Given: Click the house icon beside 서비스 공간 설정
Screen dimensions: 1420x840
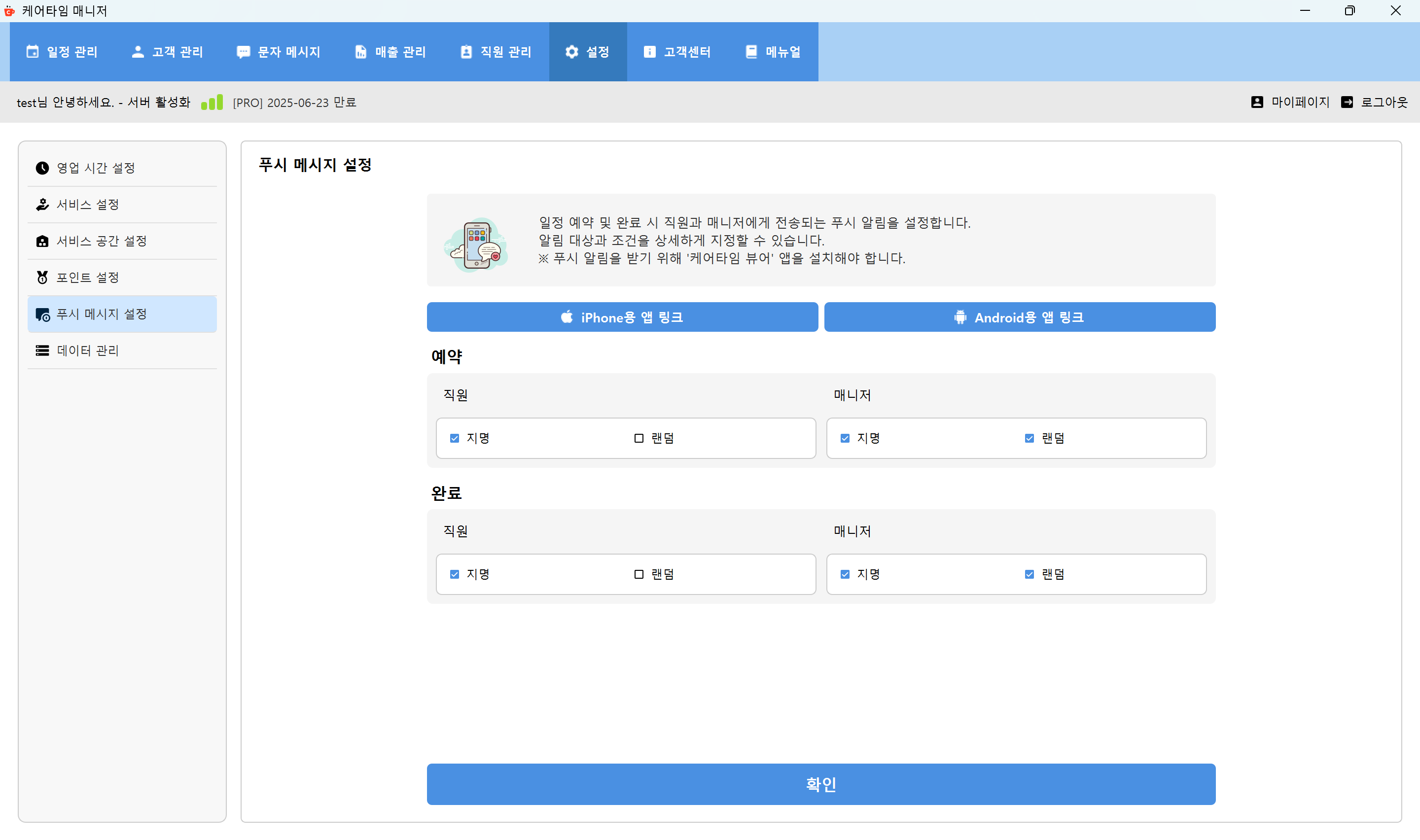Looking at the screenshot, I should pyautogui.click(x=42, y=241).
